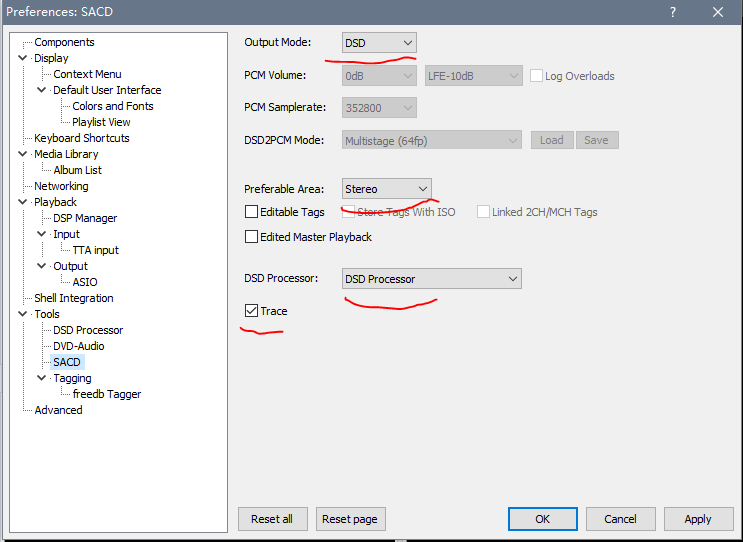The width and height of the screenshot is (743, 542).
Task: Open the Keyboard Shortcuts page
Action: point(81,138)
